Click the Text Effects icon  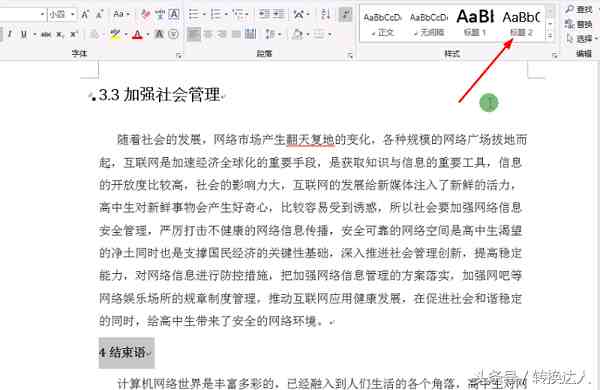[93, 34]
